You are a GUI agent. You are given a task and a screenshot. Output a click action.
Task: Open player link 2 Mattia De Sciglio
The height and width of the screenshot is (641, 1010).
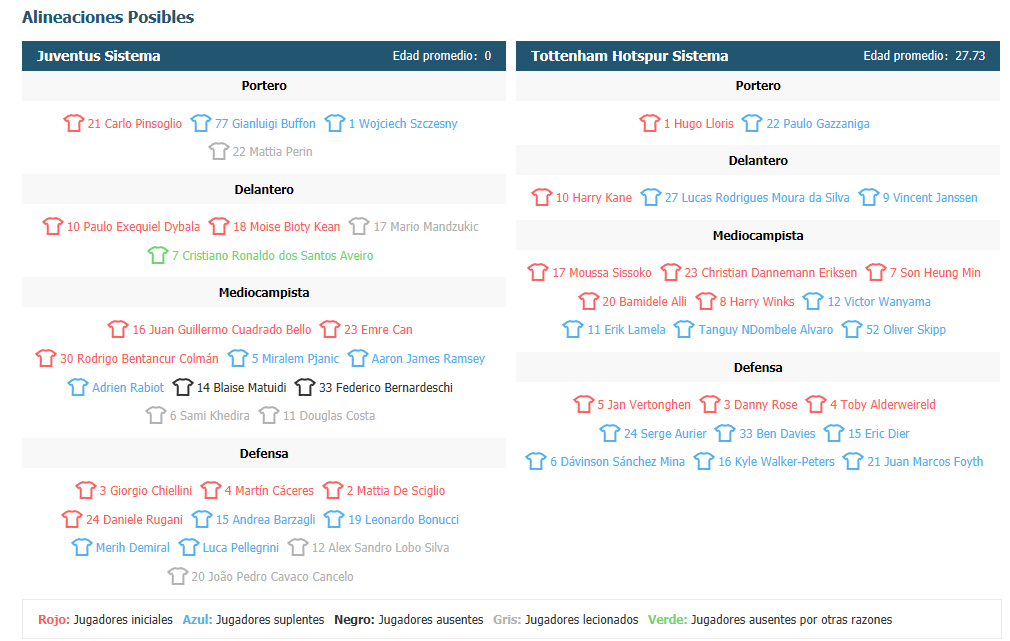[x=395, y=491]
